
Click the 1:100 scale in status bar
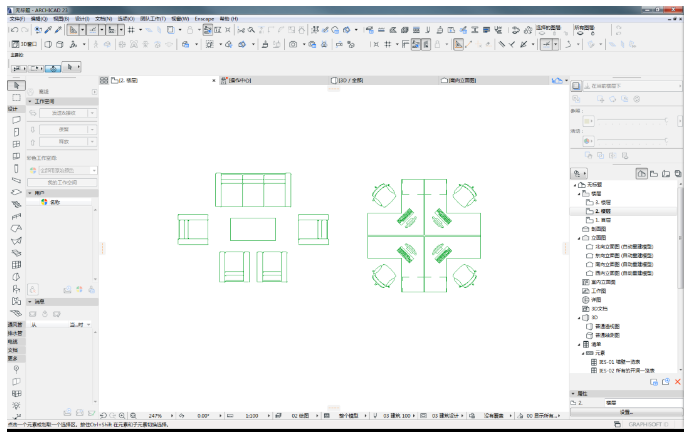point(252,416)
